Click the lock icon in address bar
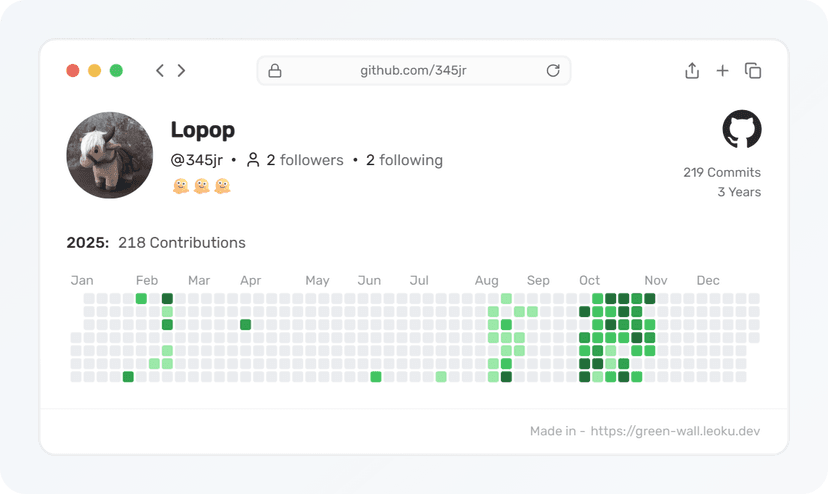This screenshot has height=494, width=828. coord(275,71)
